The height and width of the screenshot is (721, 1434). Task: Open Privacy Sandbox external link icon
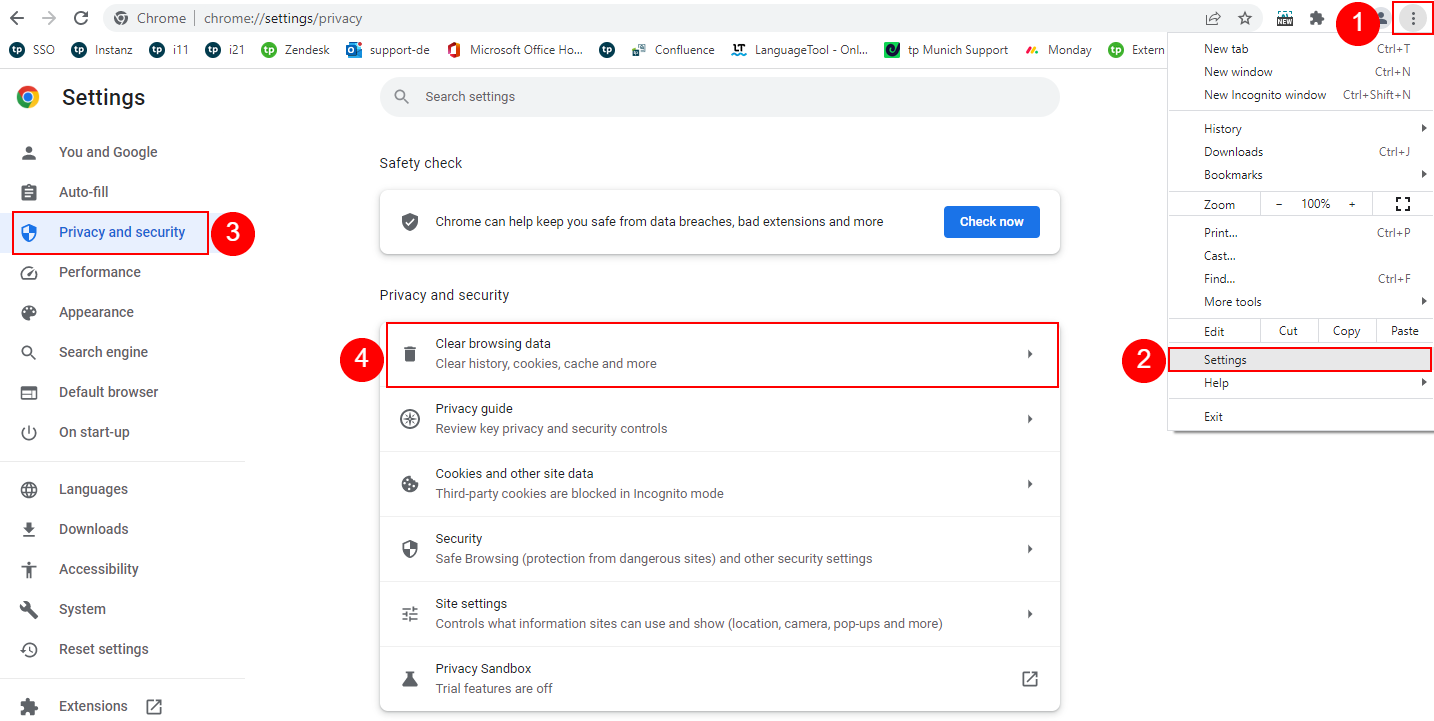(x=1029, y=679)
